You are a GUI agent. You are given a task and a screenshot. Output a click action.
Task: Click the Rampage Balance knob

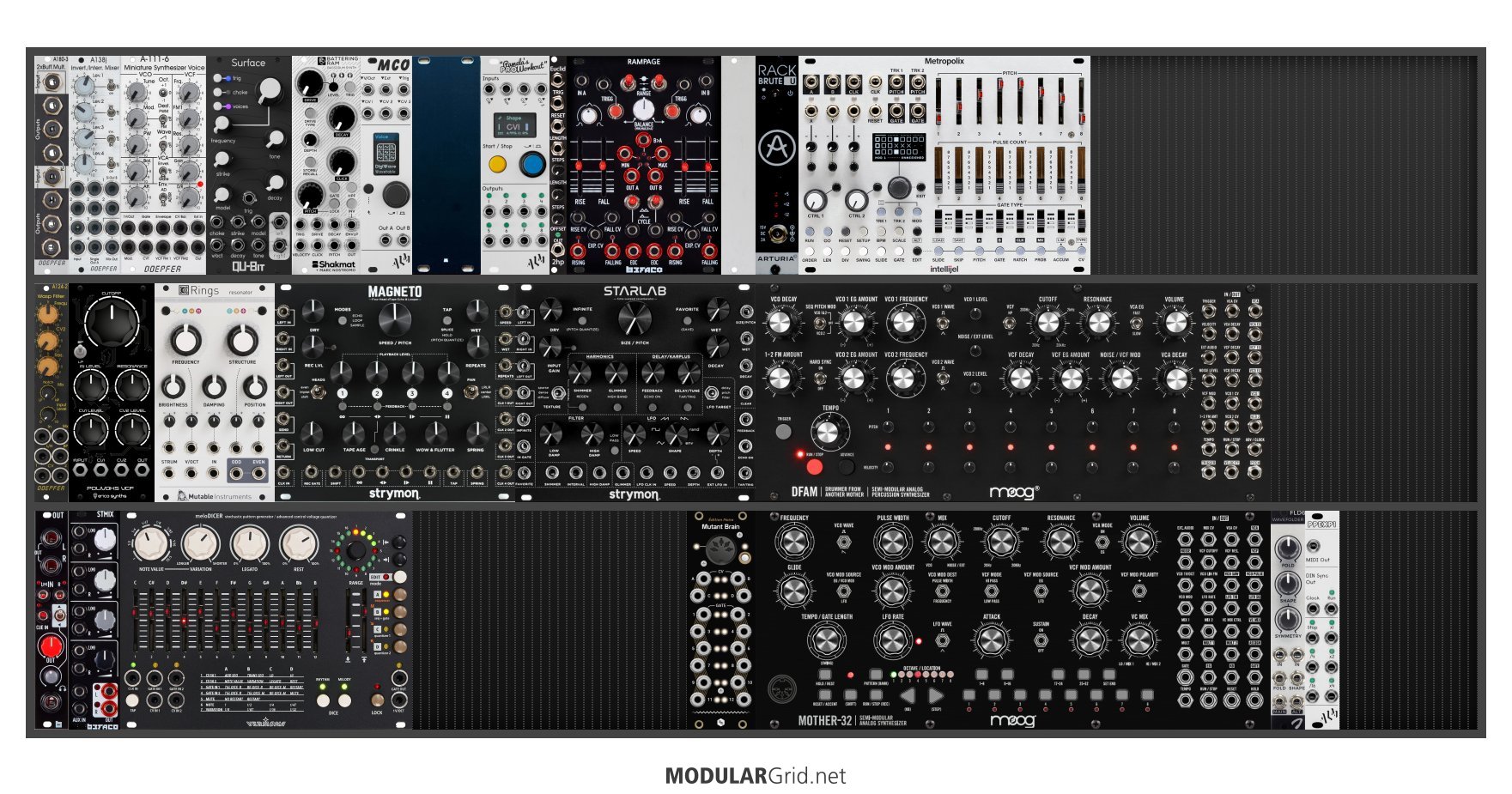(x=643, y=109)
